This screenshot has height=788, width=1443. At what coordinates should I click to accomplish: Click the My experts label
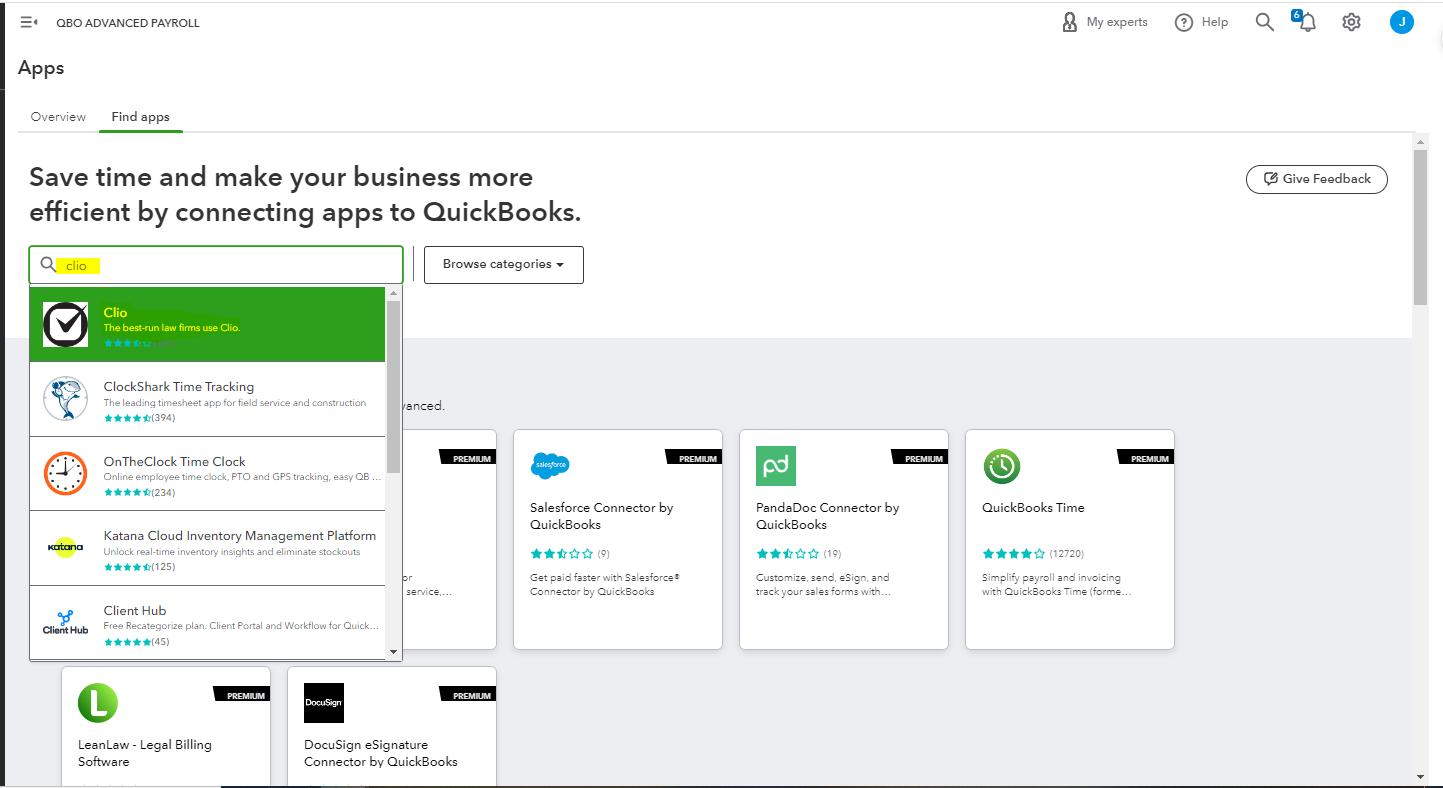click(1117, 22)
